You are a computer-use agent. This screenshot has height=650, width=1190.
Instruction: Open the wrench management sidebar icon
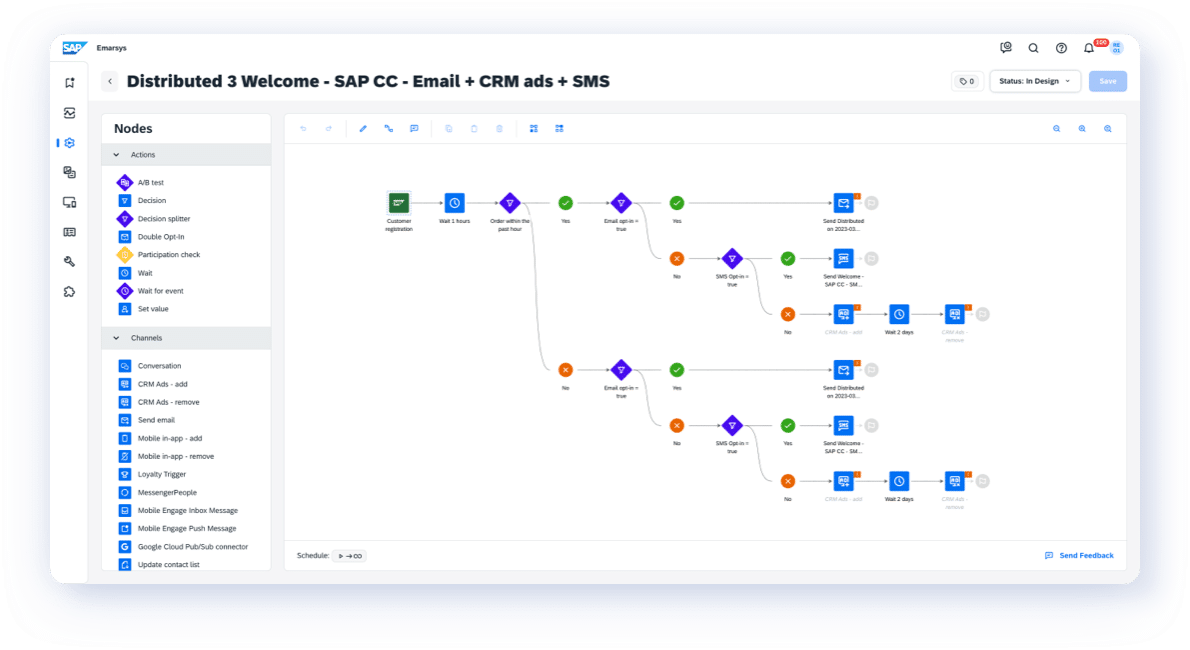[x=70, y=262]
